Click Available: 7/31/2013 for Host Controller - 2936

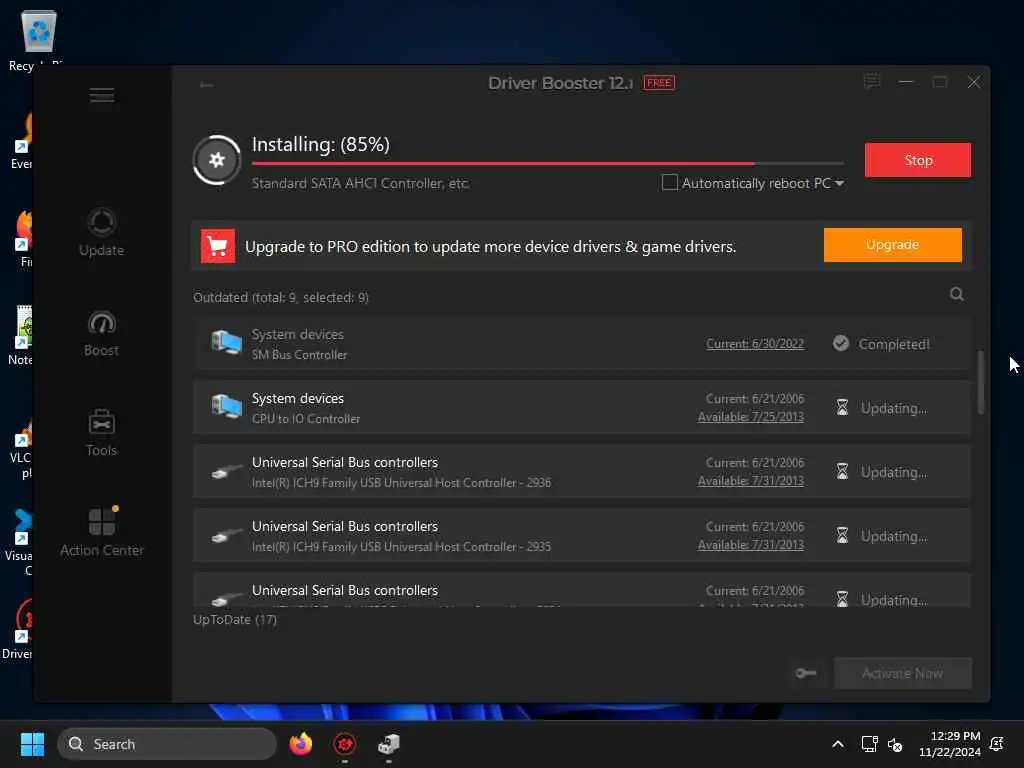tap(750, 481)
